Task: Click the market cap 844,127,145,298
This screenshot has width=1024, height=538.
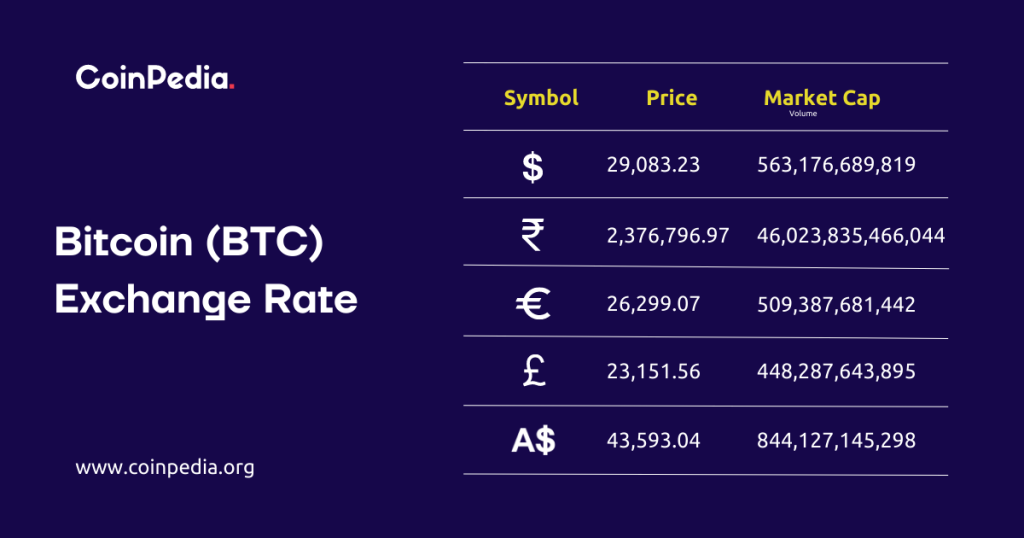Action: click(x=837, y=440)
